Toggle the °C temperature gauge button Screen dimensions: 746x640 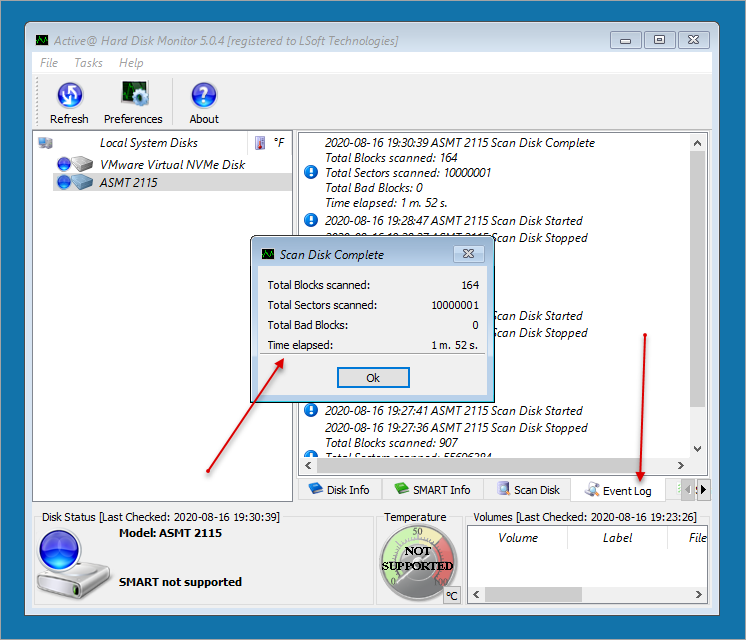pos(452,595)
